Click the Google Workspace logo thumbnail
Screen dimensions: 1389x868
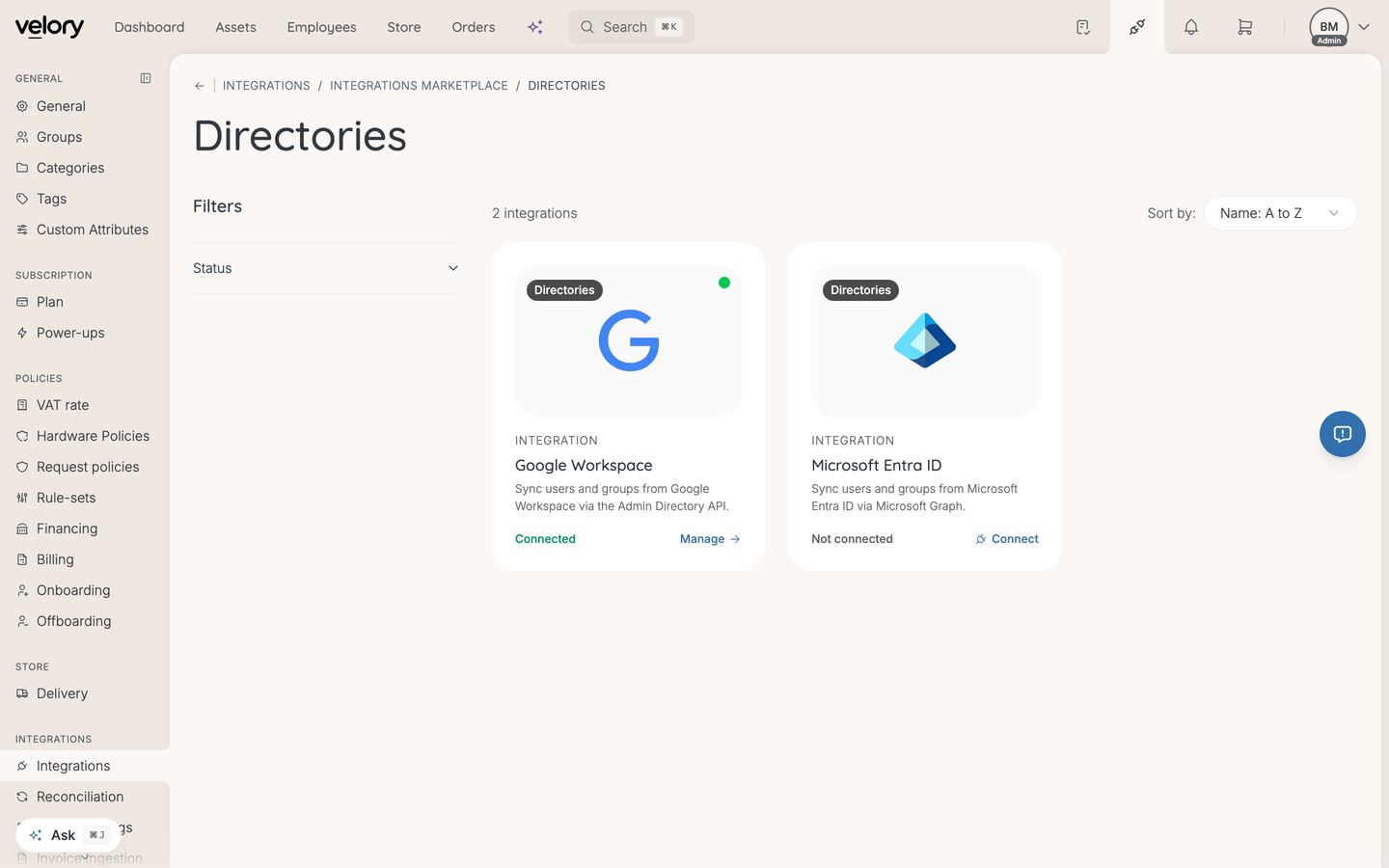click(629, 340)
